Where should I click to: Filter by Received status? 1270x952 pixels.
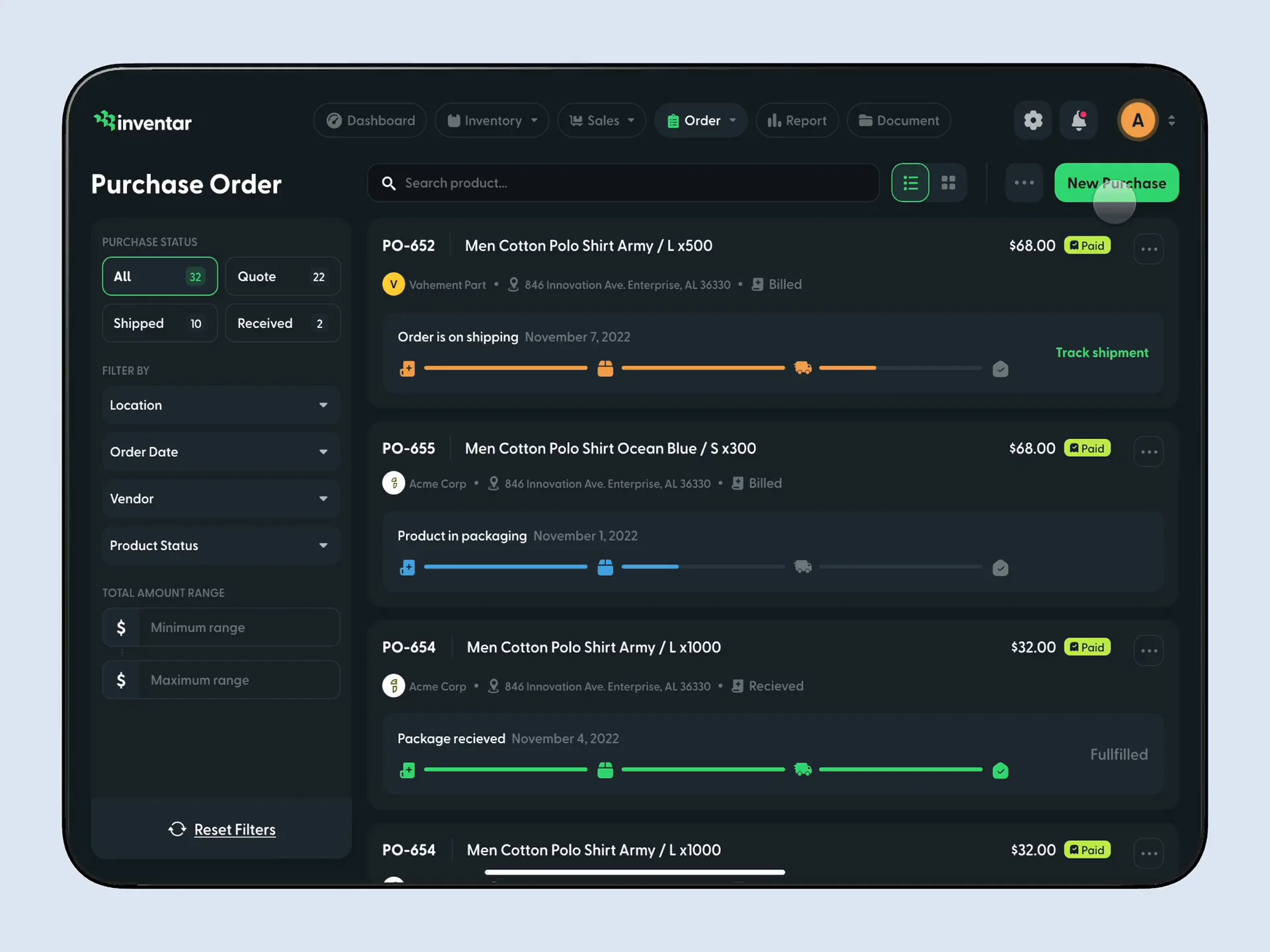coord(283,323)
